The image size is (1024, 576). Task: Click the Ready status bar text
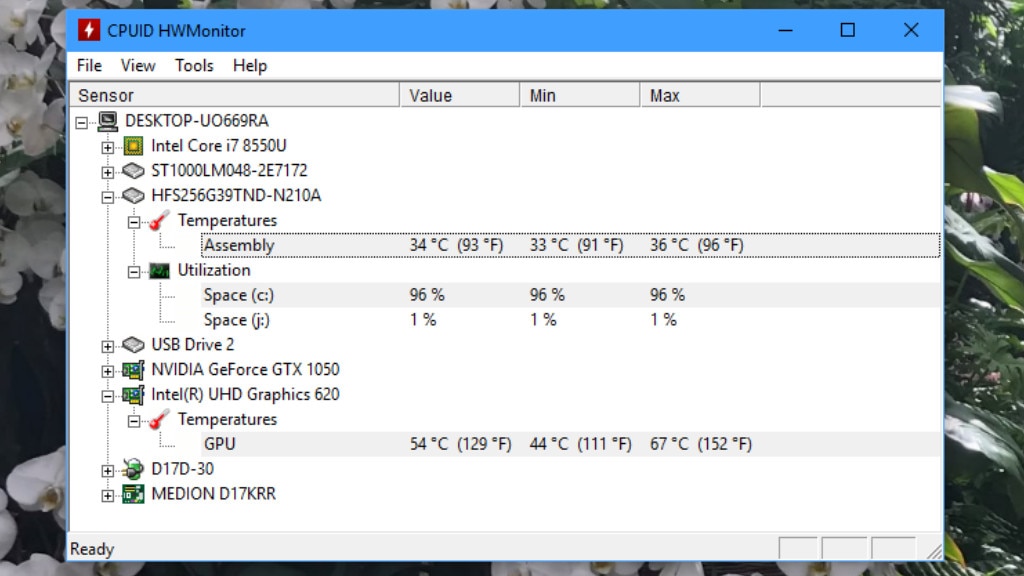pos(92,549)
